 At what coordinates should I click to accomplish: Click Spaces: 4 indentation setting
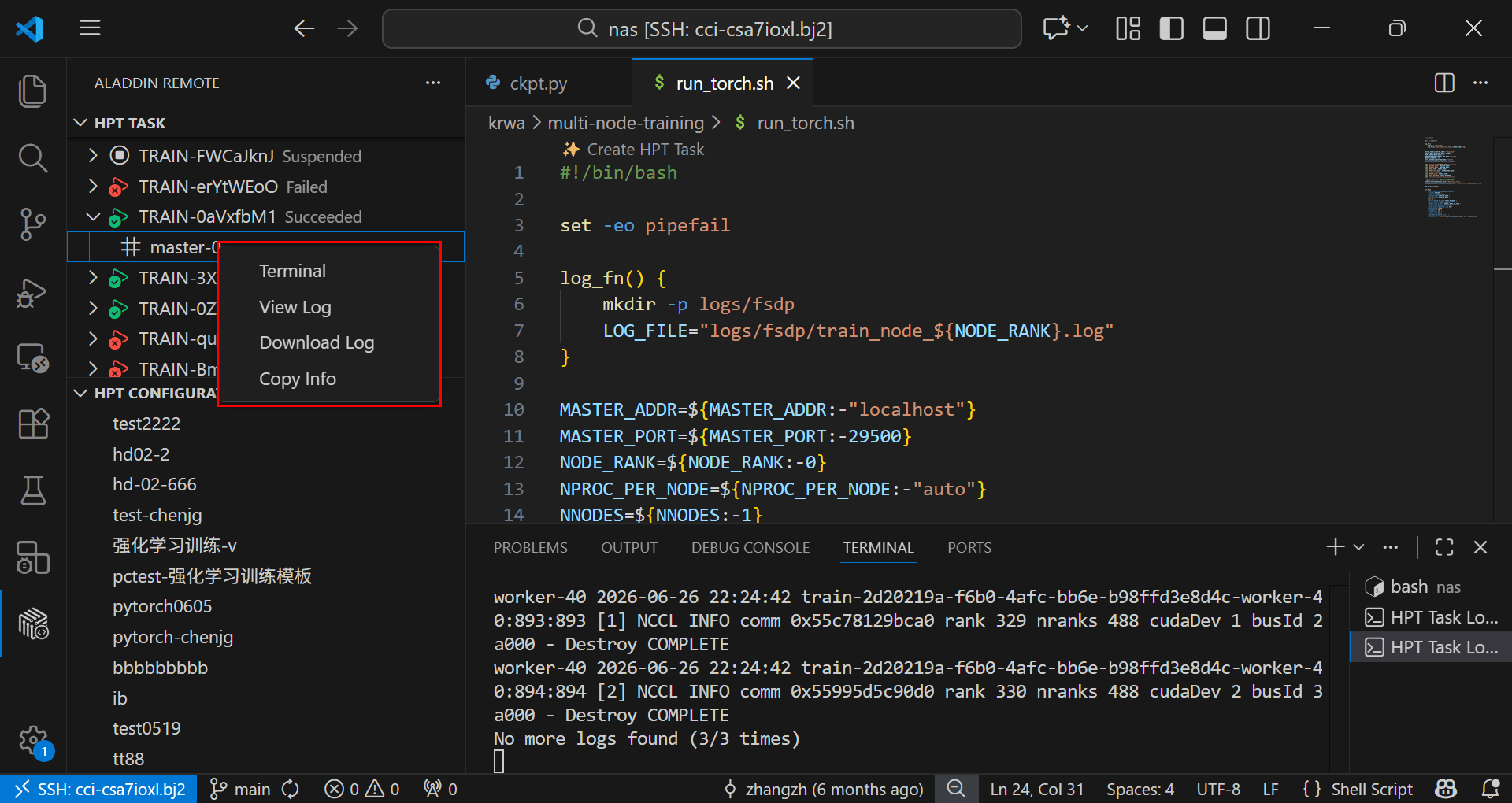pos(1140,789)
